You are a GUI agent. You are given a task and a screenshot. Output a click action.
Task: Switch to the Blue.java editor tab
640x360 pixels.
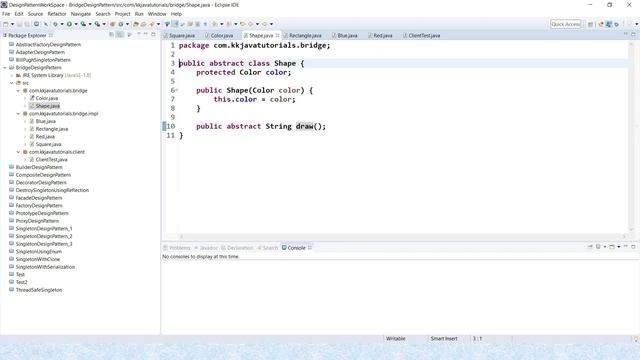[345, 36]
